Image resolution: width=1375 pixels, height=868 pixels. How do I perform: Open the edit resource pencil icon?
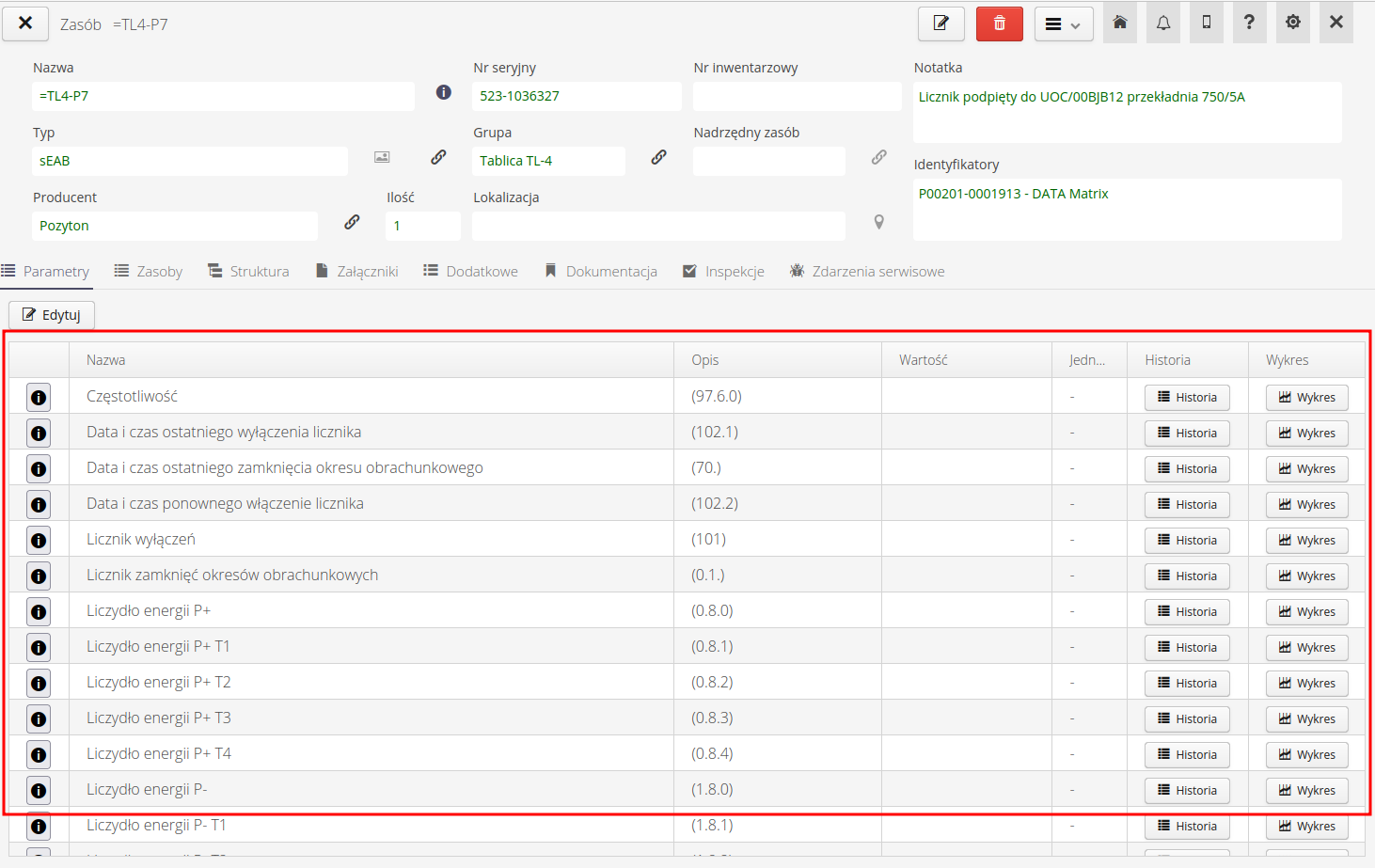(940, 24)
